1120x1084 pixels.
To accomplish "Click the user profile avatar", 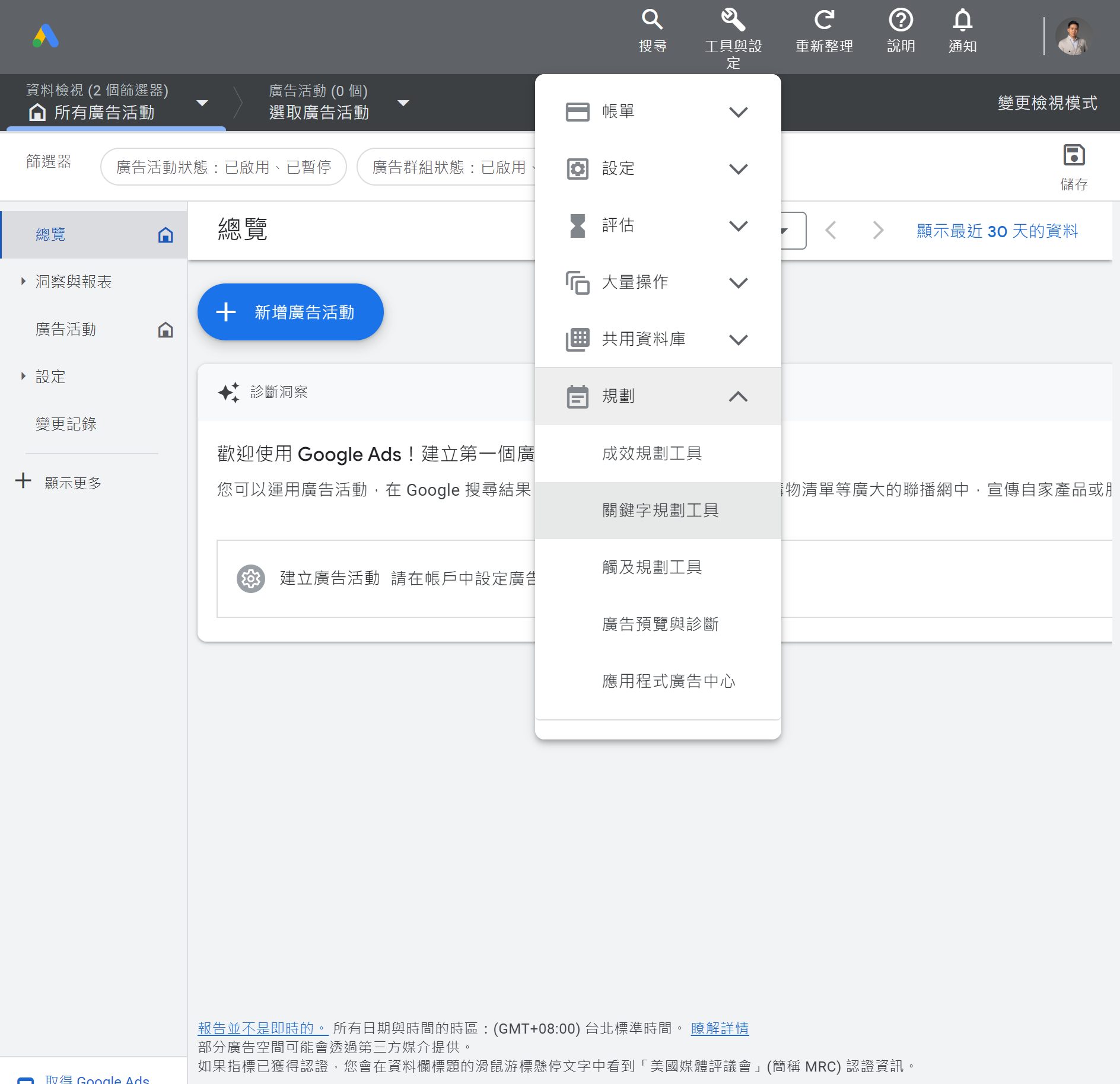I will click(x=1073, y=37).
